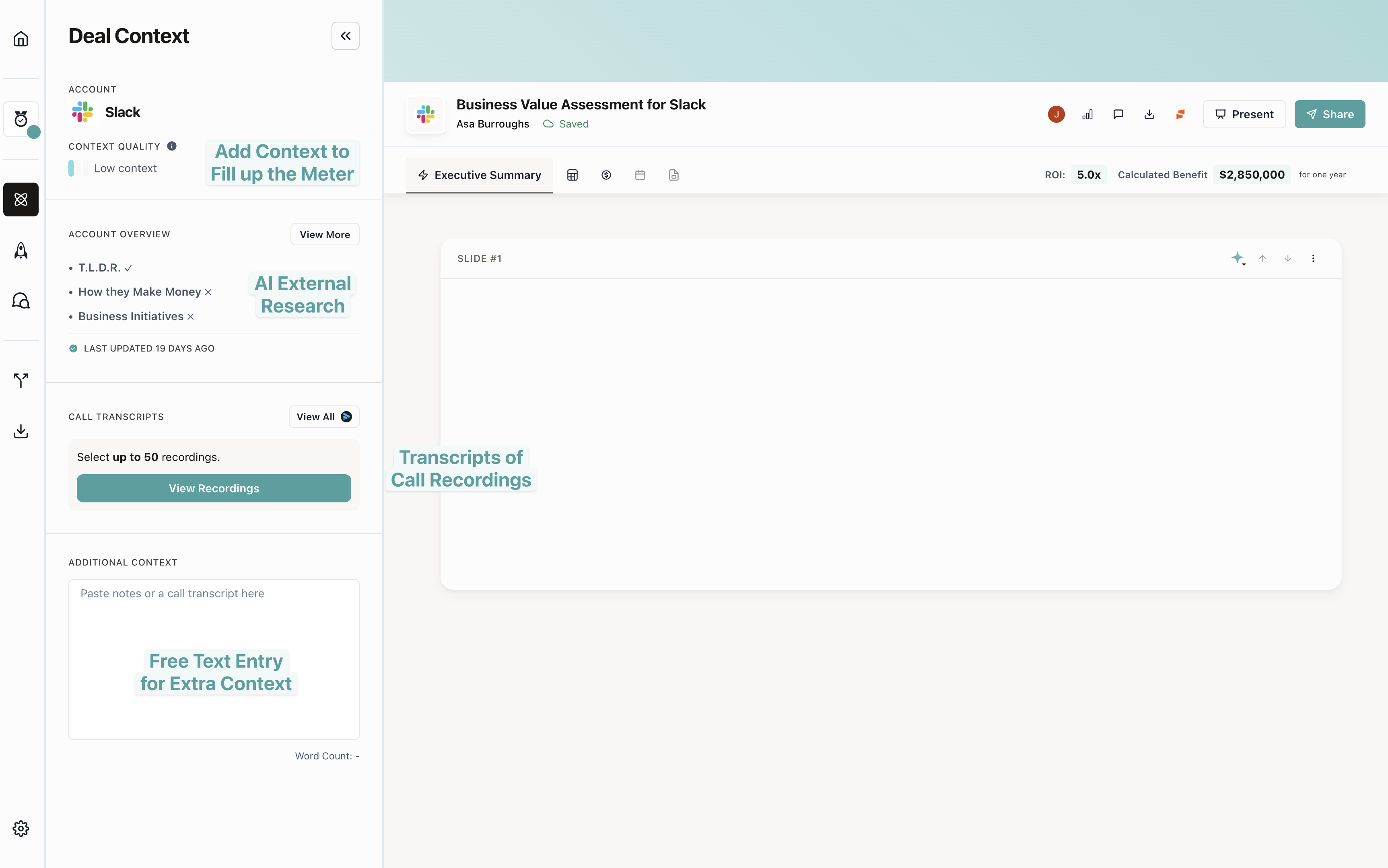Select the Executive Summary tab
The image size is (1388, 868).
tap(479, 175)
